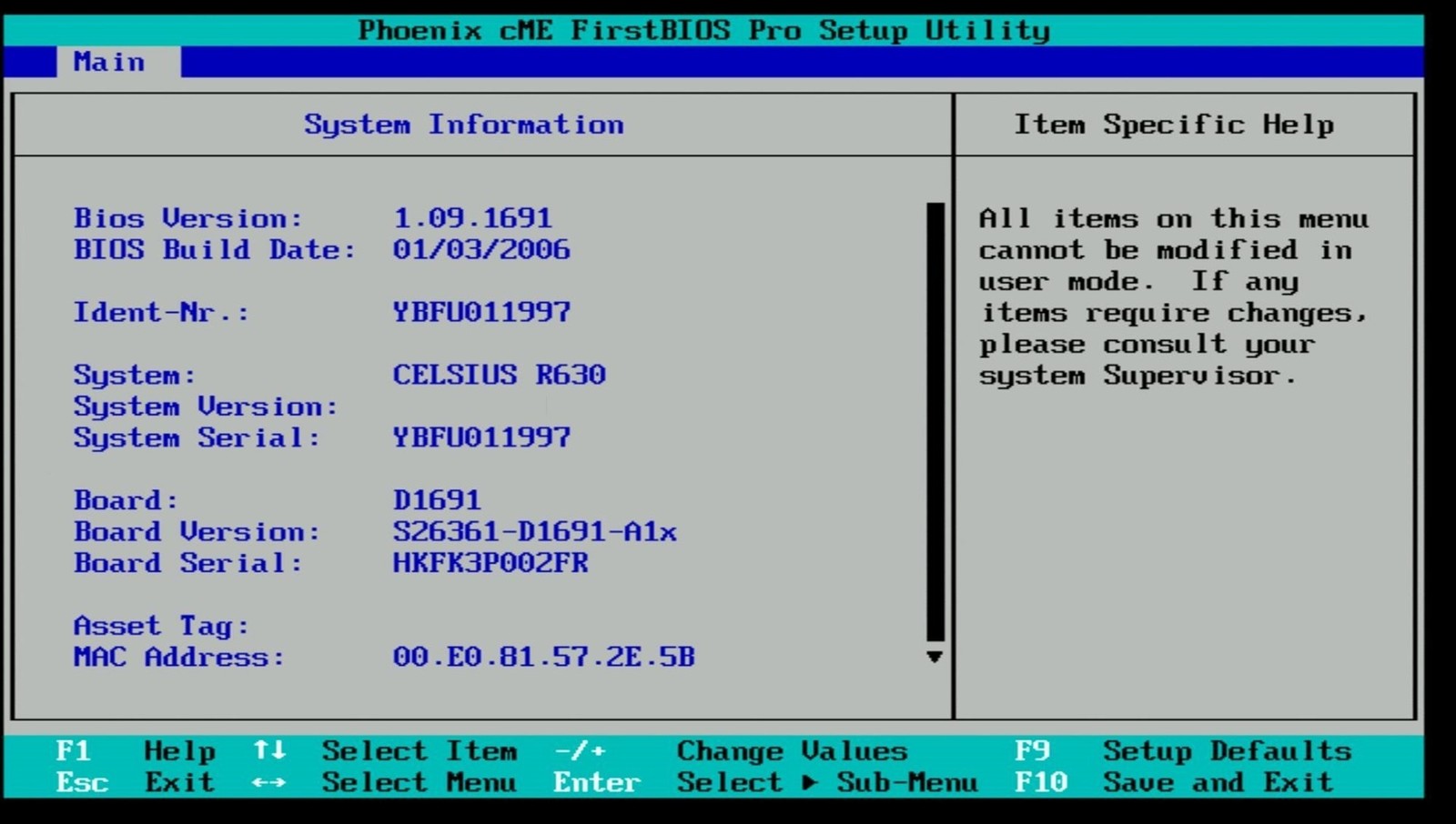Click the black vertical scrollbar thumb

tap(935, 422)
